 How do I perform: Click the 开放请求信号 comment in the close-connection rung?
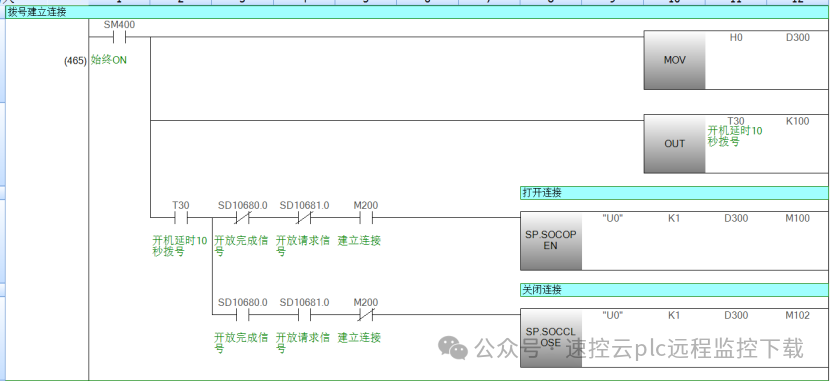[302, 343]
